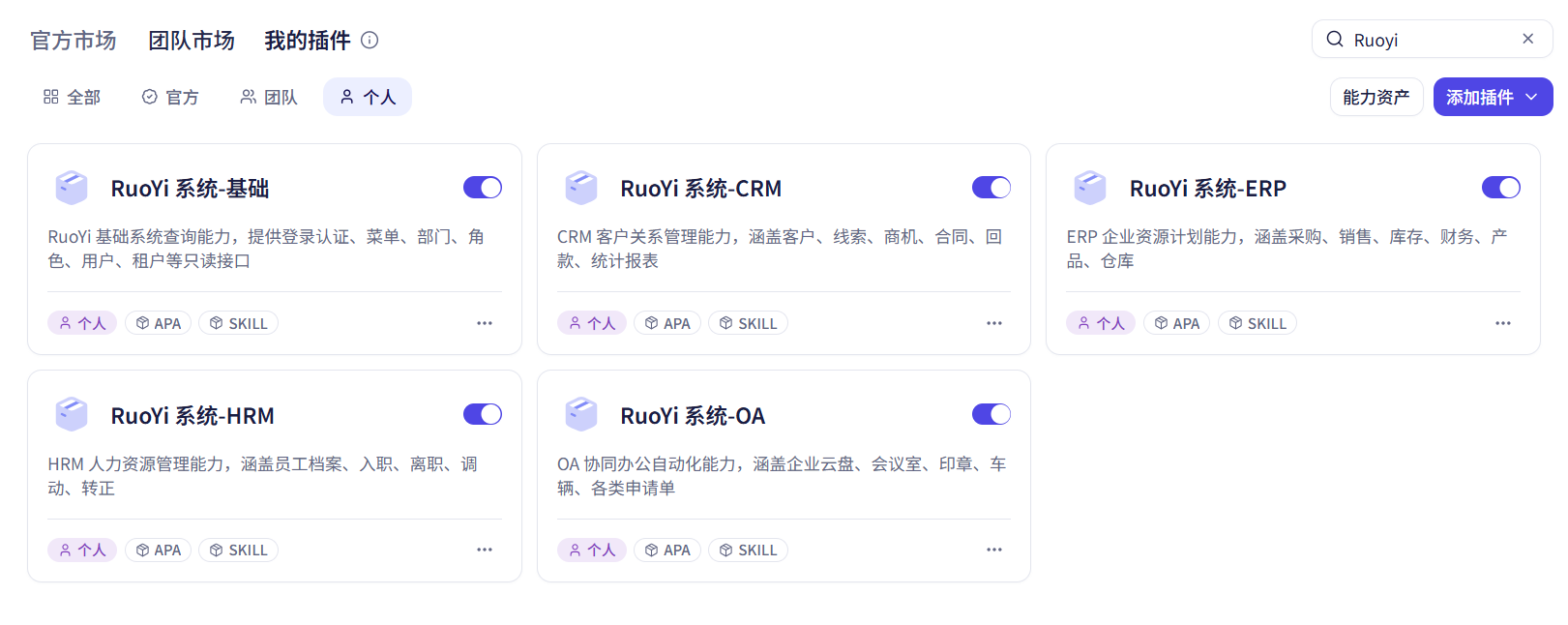Focus the Ruoyi search input field
1568x625 pixels.
pyautogui.click(x=1432, y=40)
